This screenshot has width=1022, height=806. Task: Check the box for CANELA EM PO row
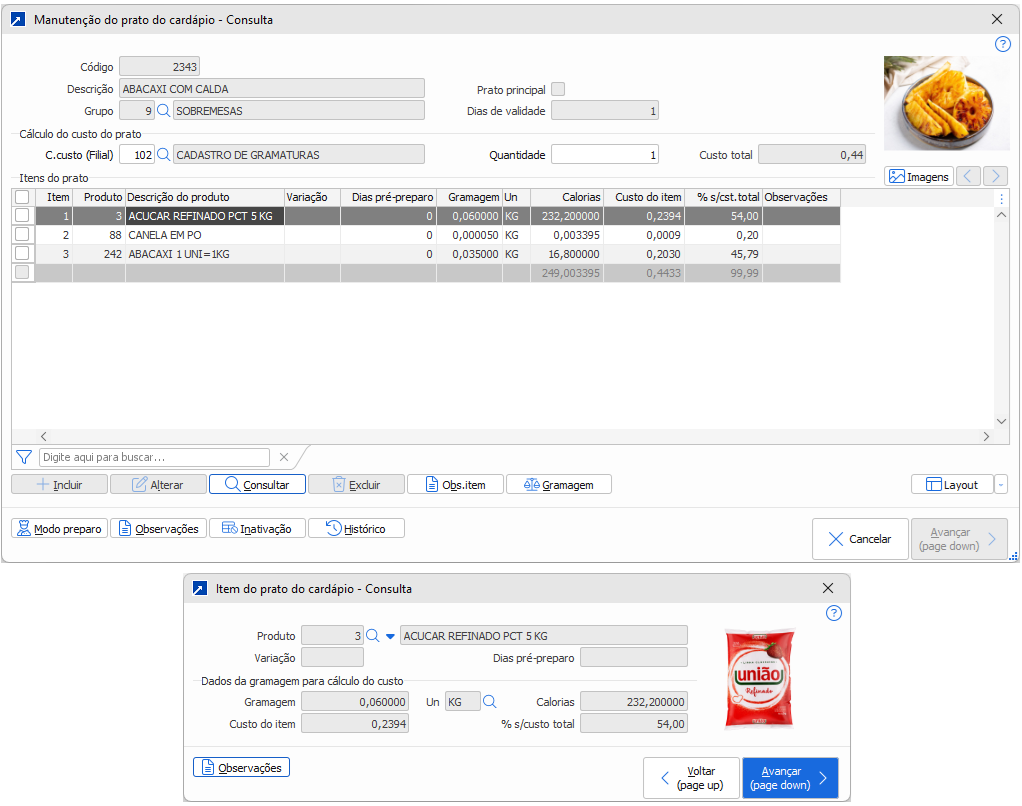tap(22, 235)
